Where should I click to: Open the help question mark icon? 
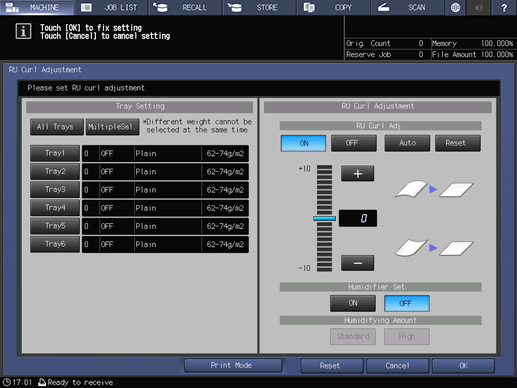[504, 7]
